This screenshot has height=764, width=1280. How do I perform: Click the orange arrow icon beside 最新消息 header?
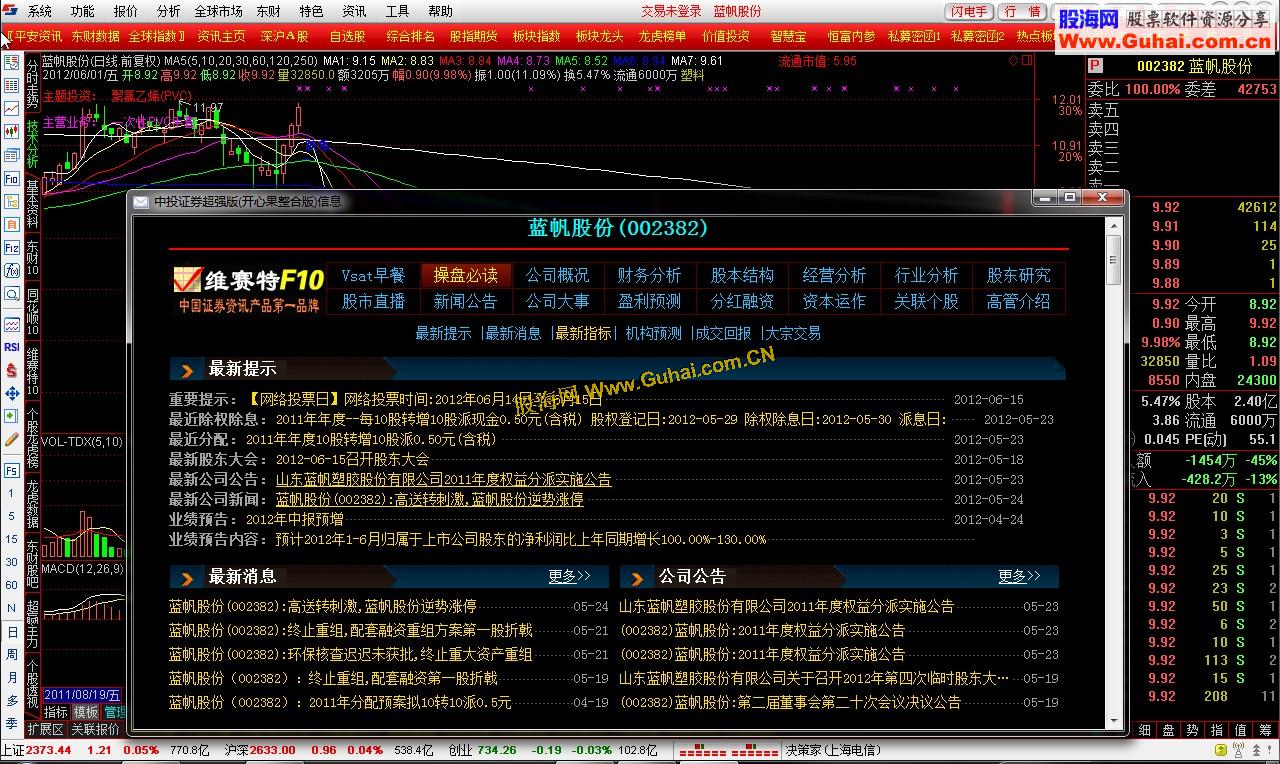[187, 577]
